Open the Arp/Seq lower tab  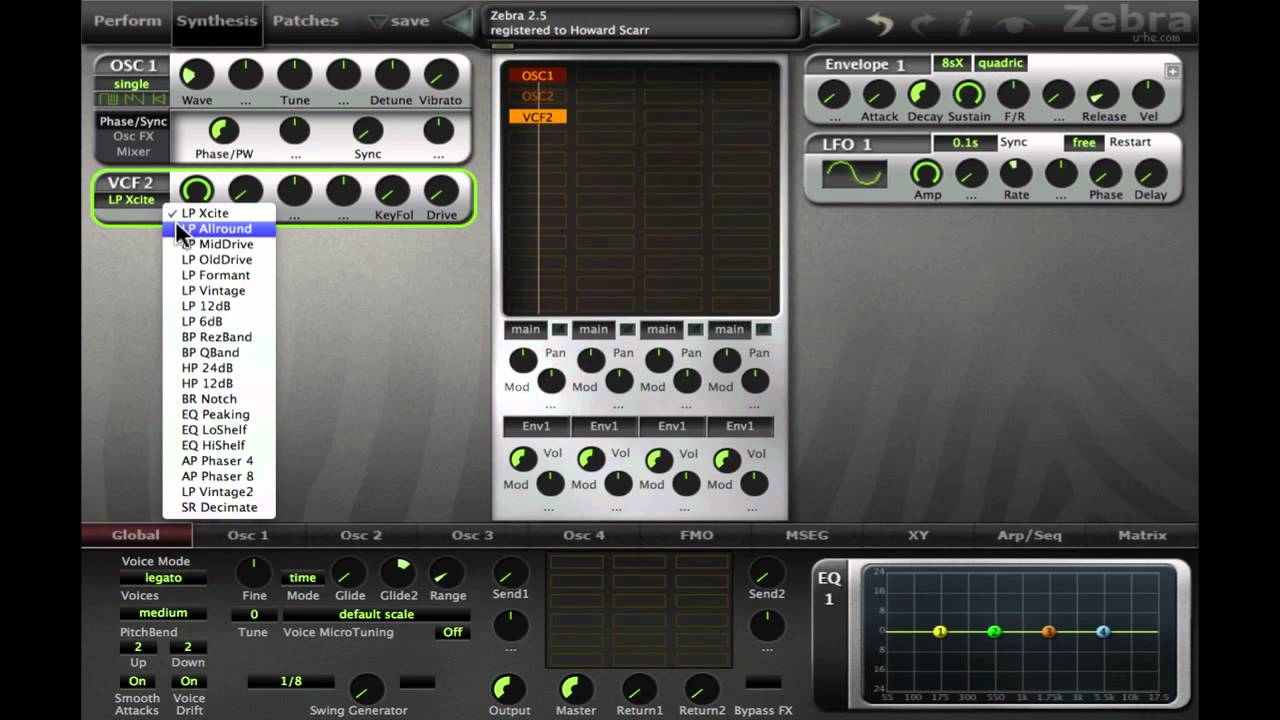(1029, 535)
